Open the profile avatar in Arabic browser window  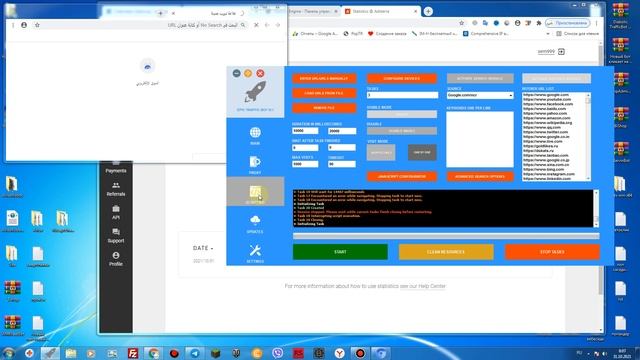[24, 25]
